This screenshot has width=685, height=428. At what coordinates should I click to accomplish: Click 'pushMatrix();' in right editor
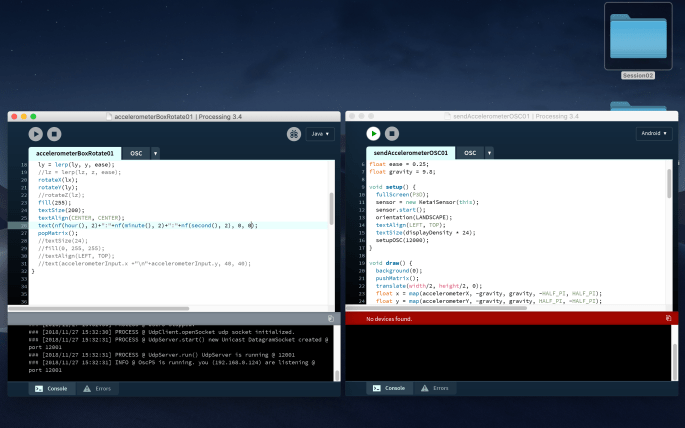(x=397, y=278)
